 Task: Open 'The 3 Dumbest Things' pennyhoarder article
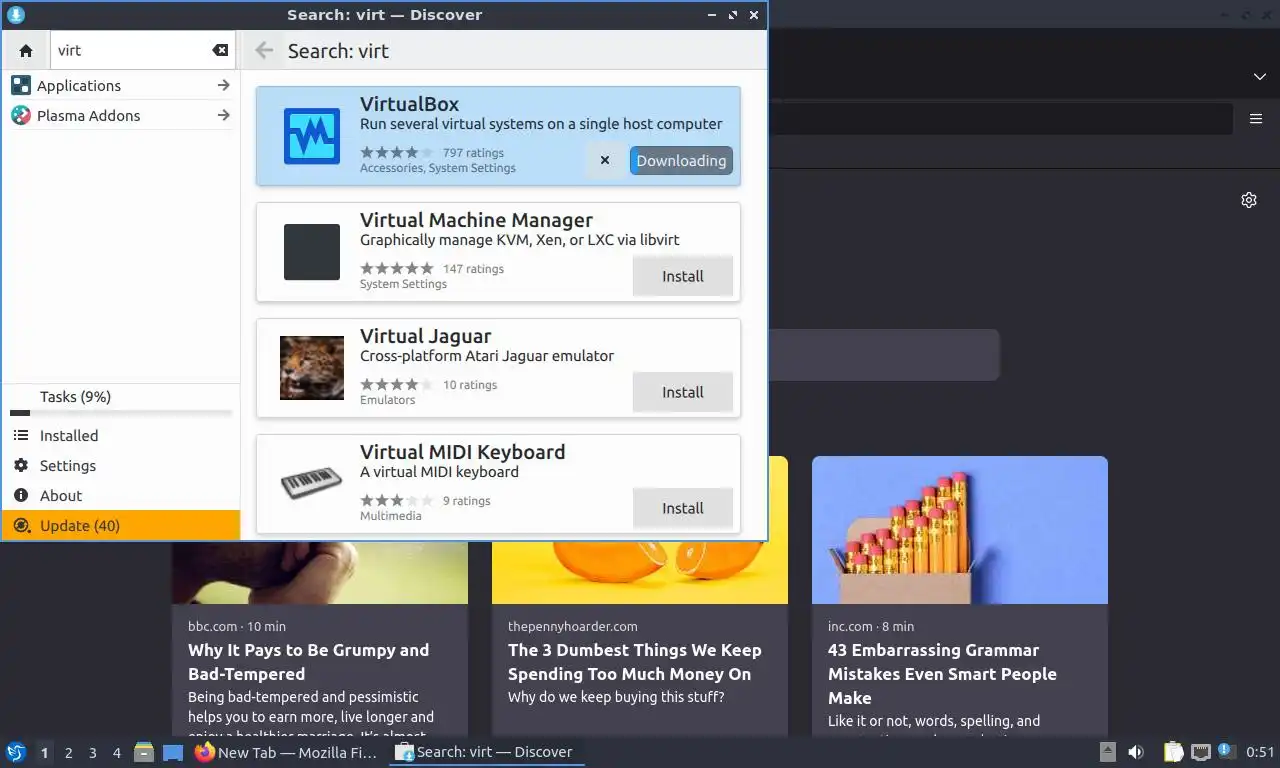pos(634,662)
